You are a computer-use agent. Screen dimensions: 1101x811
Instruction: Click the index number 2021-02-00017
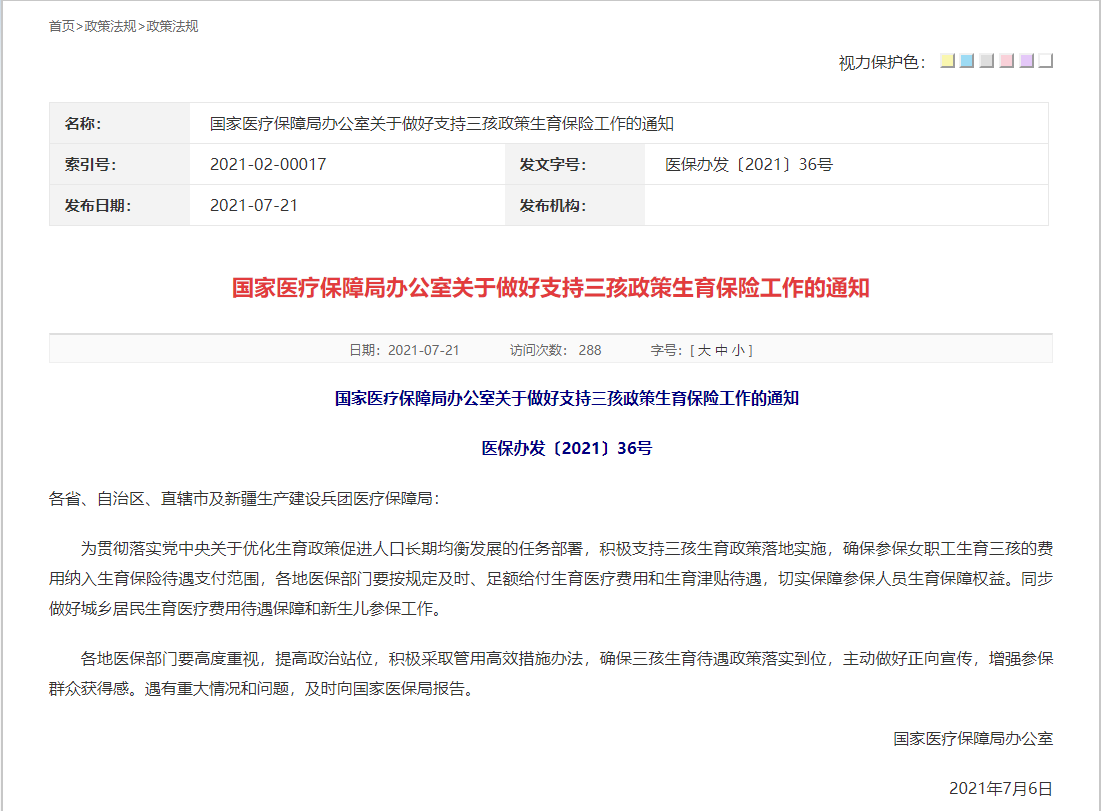[268, 165]
